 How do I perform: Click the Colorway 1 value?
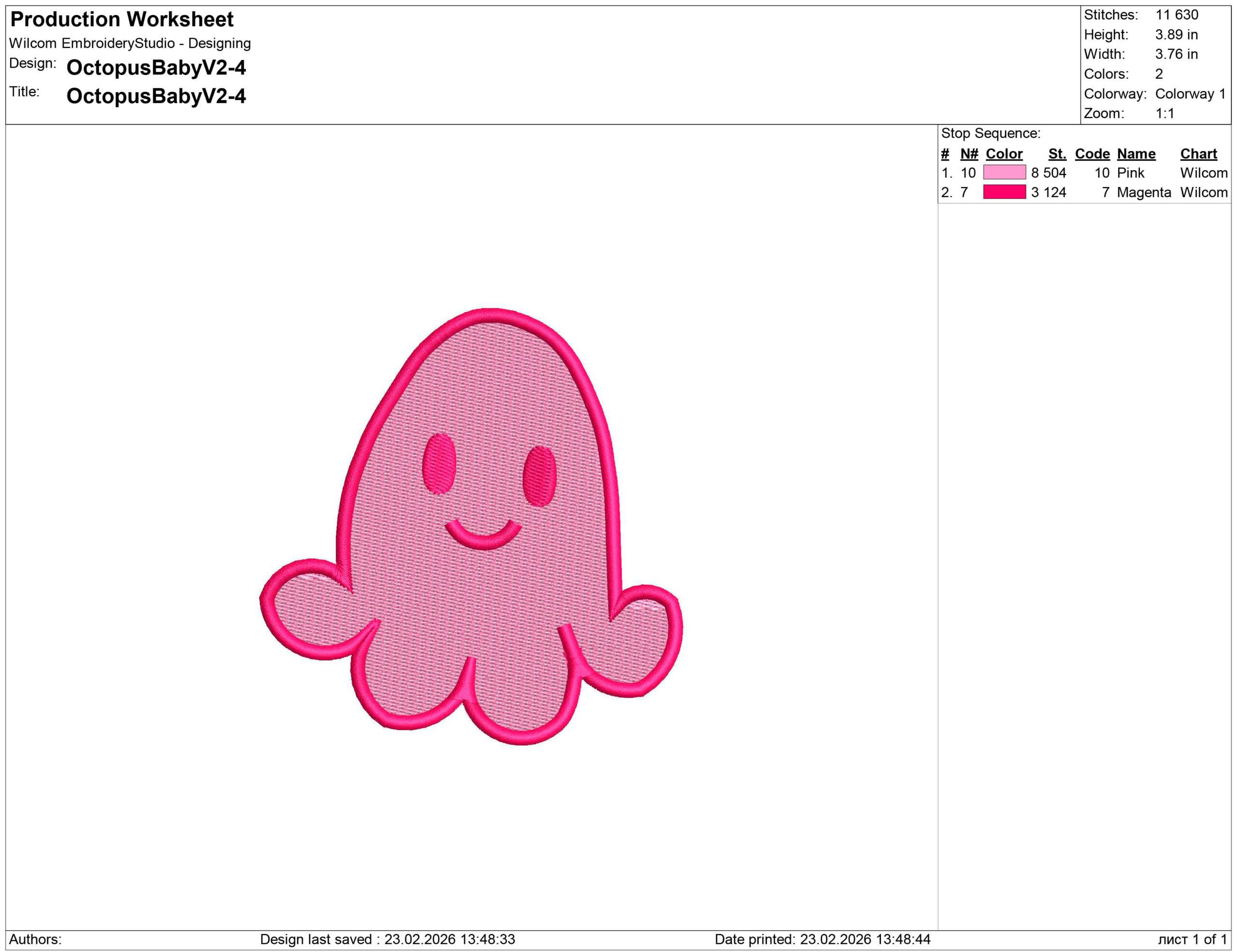coord(1190,93)
